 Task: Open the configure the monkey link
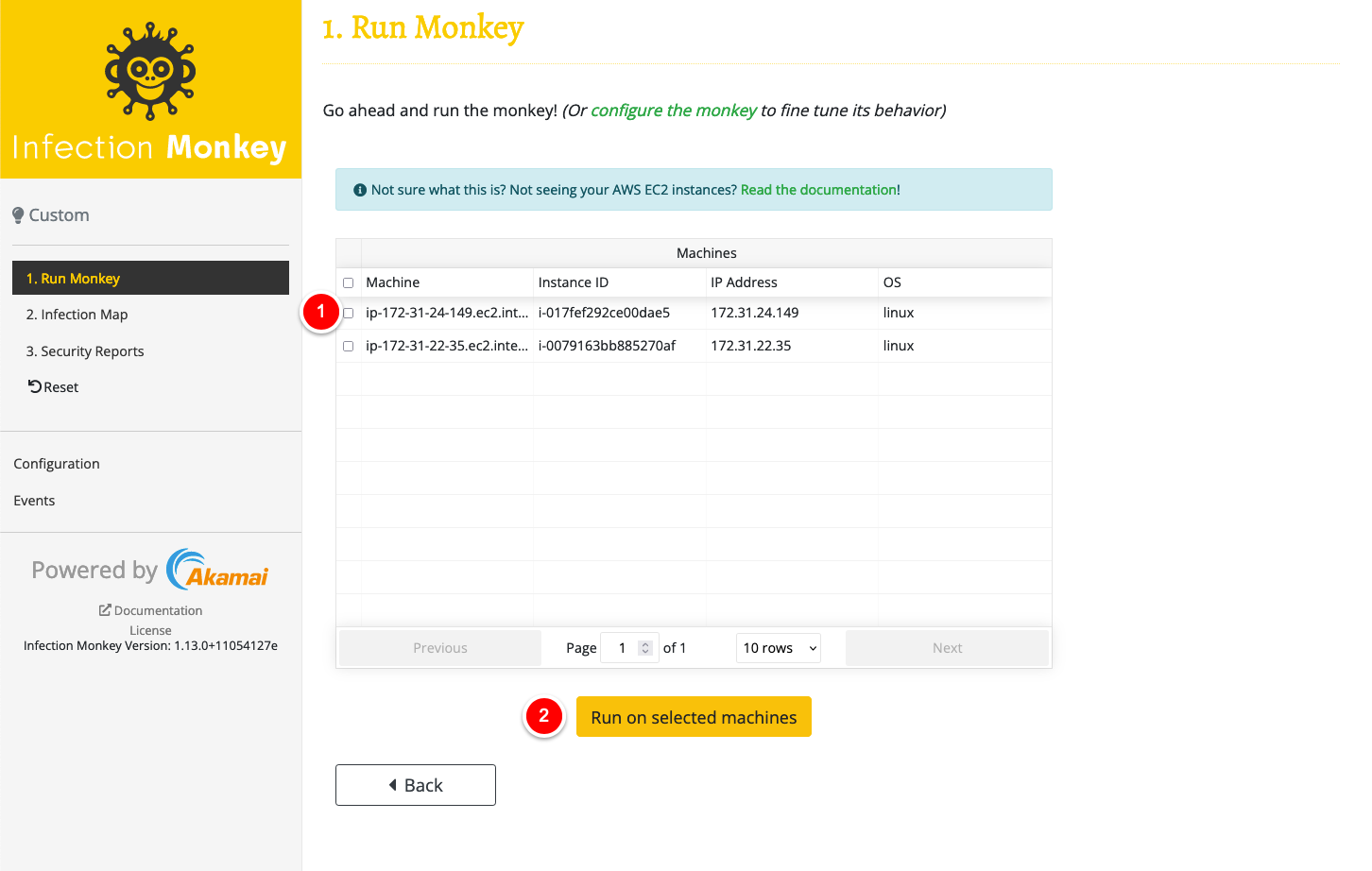[673, 111]
